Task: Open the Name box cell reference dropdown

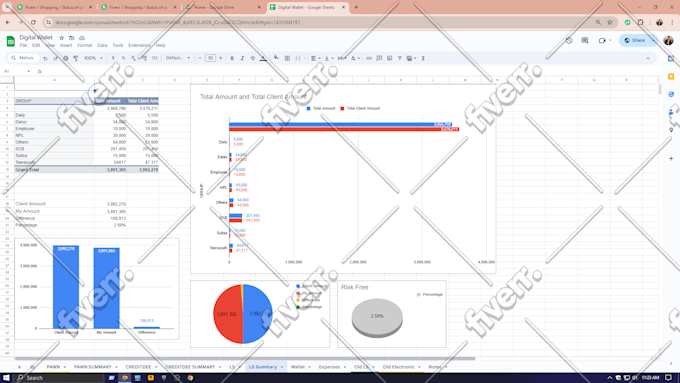Action: (x=29, y=72)
